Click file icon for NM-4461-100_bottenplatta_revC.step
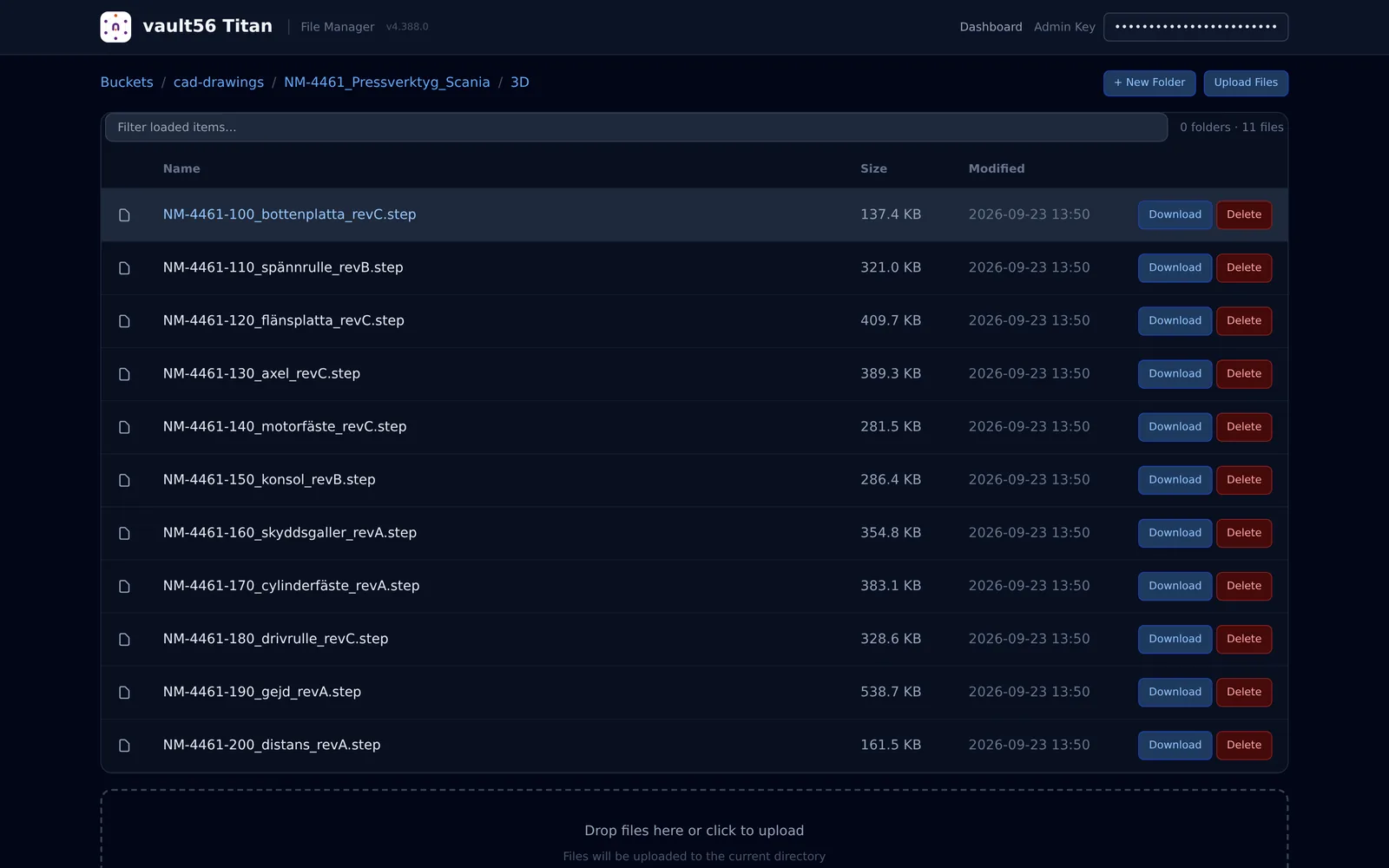This screenshot has height=868, width=1389. [124, 215]
